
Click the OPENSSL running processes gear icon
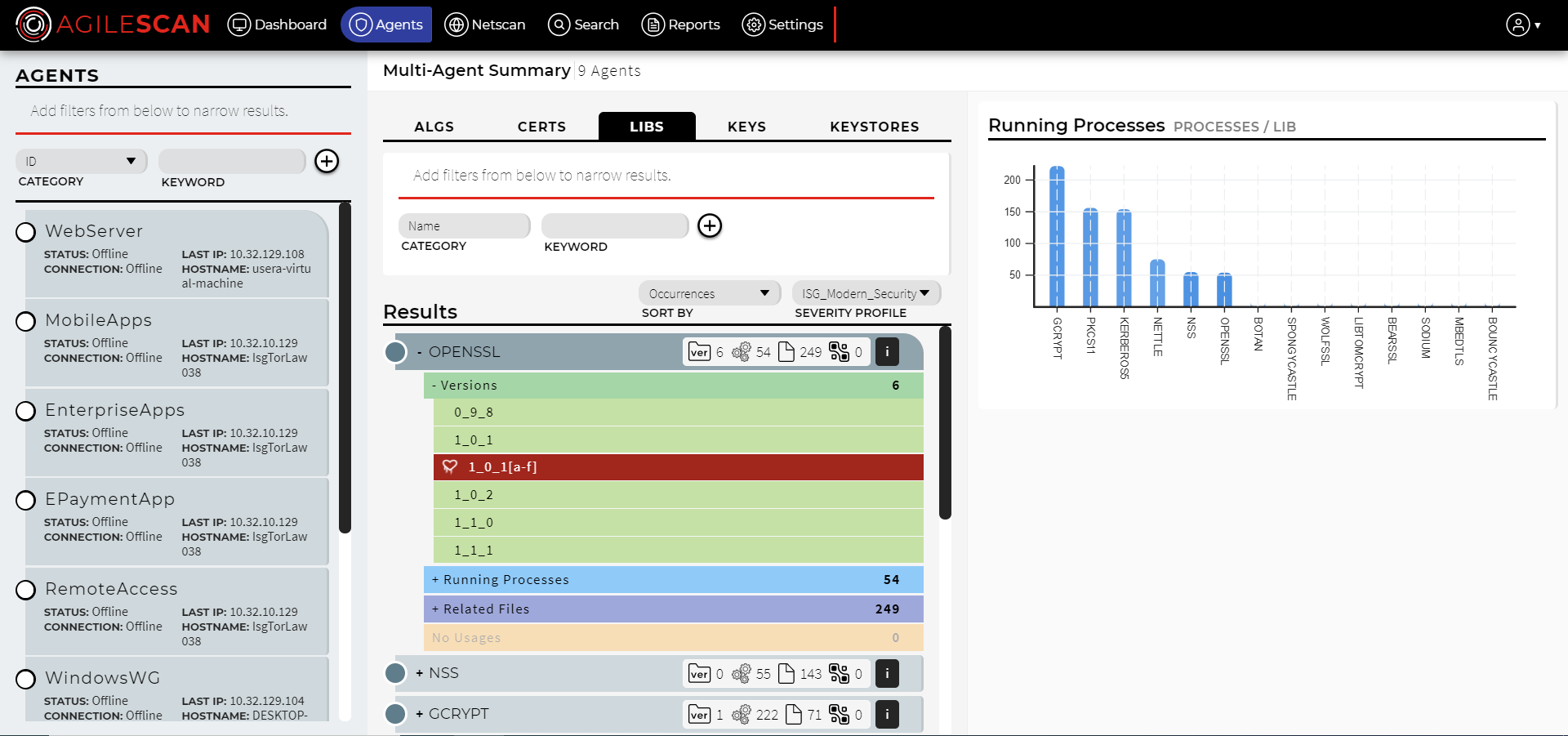(x=742, y=352)
